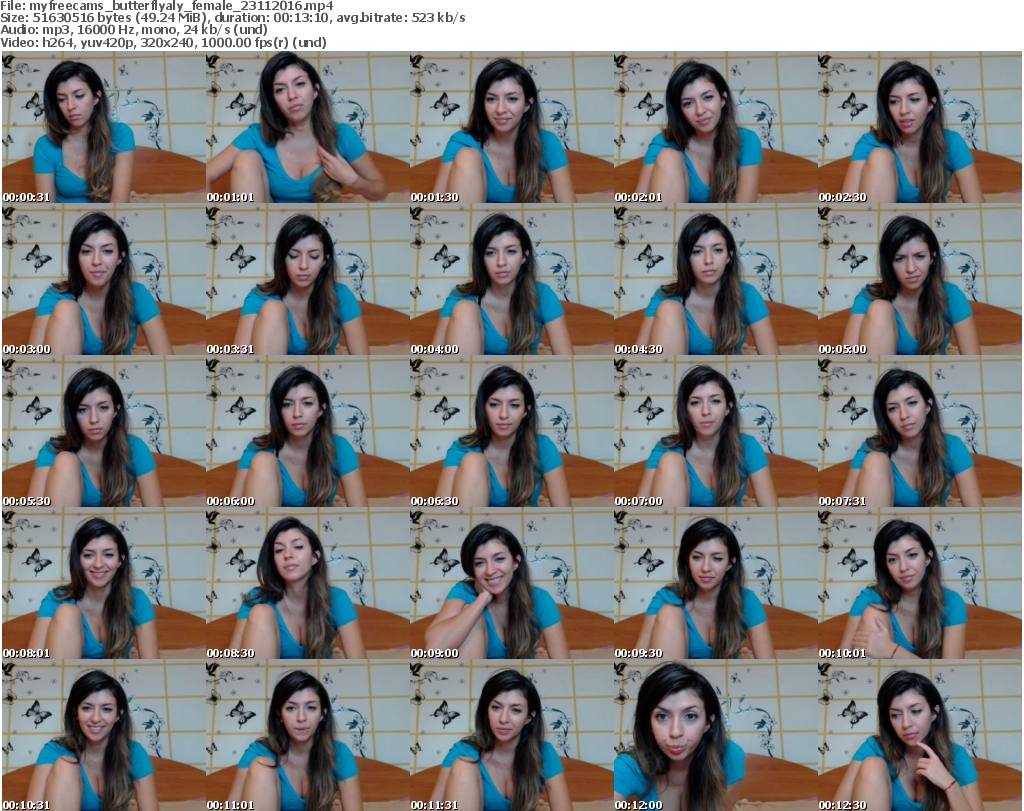Open the frame stamped 00:03:00

(x=103, y=279)
